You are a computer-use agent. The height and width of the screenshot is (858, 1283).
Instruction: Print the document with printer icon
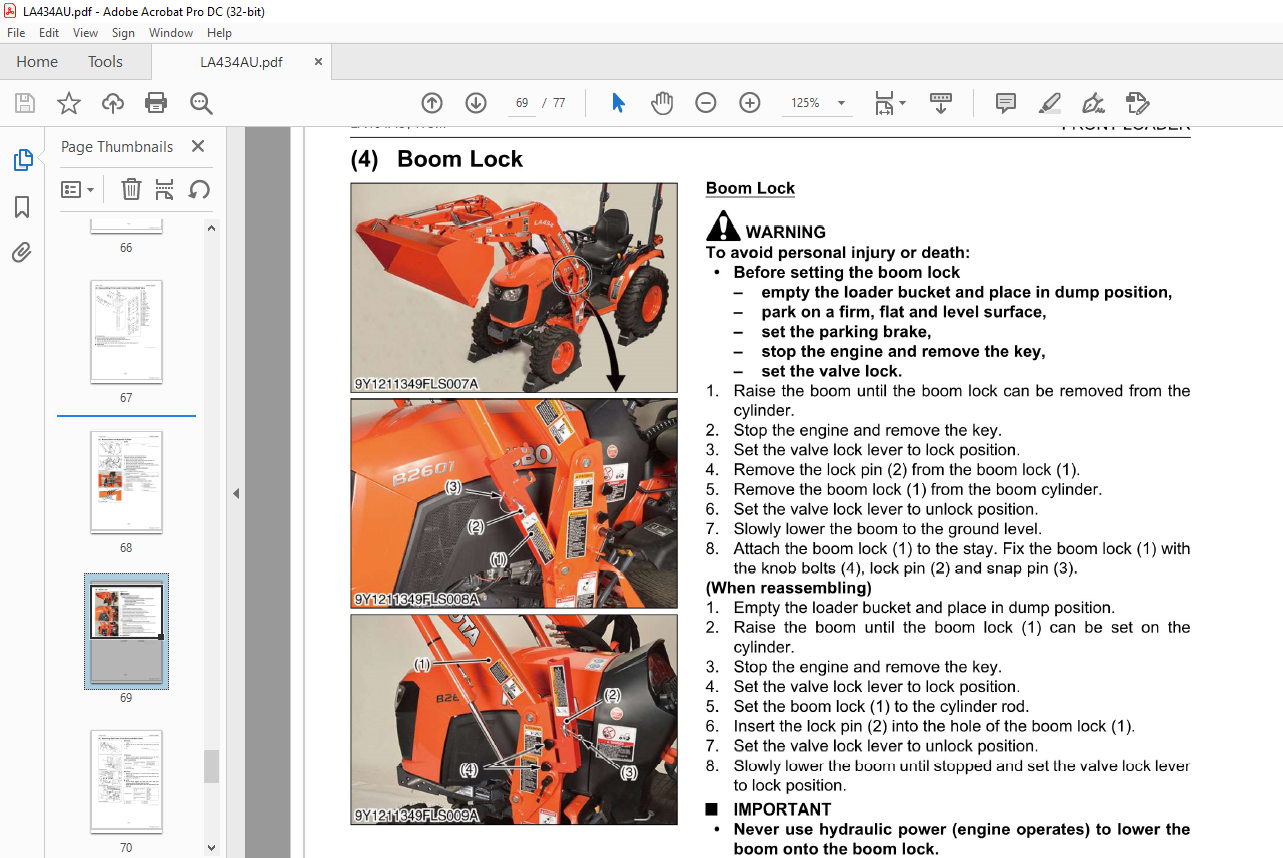tap(156, 103)
